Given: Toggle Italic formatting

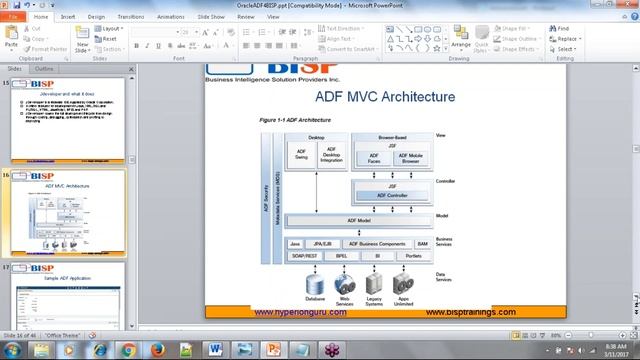Looking at the screenshot, I should pos(147,46).
